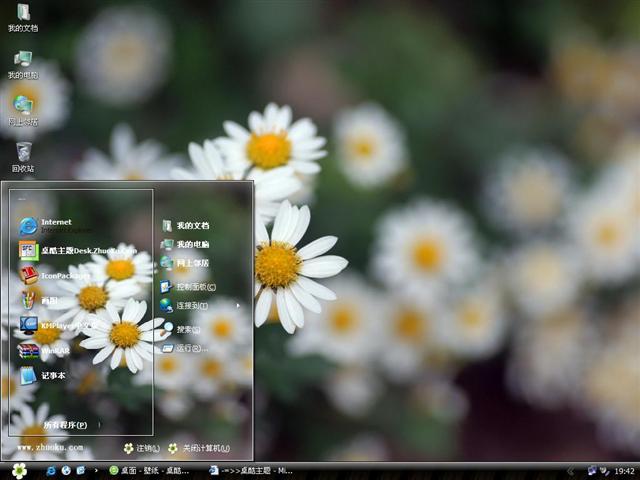Image resolution: width=640 pixels, height=480 pixels.
Task: Click the globe quick launch icon
Action: click(66, 471)
